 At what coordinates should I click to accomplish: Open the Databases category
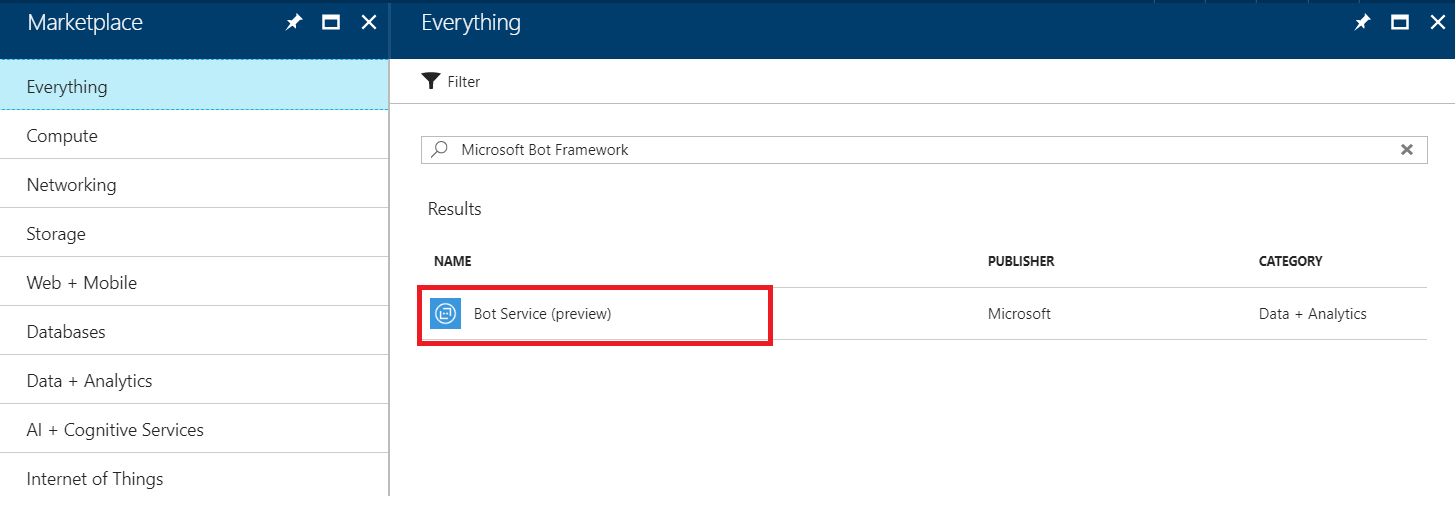[194, 331]
